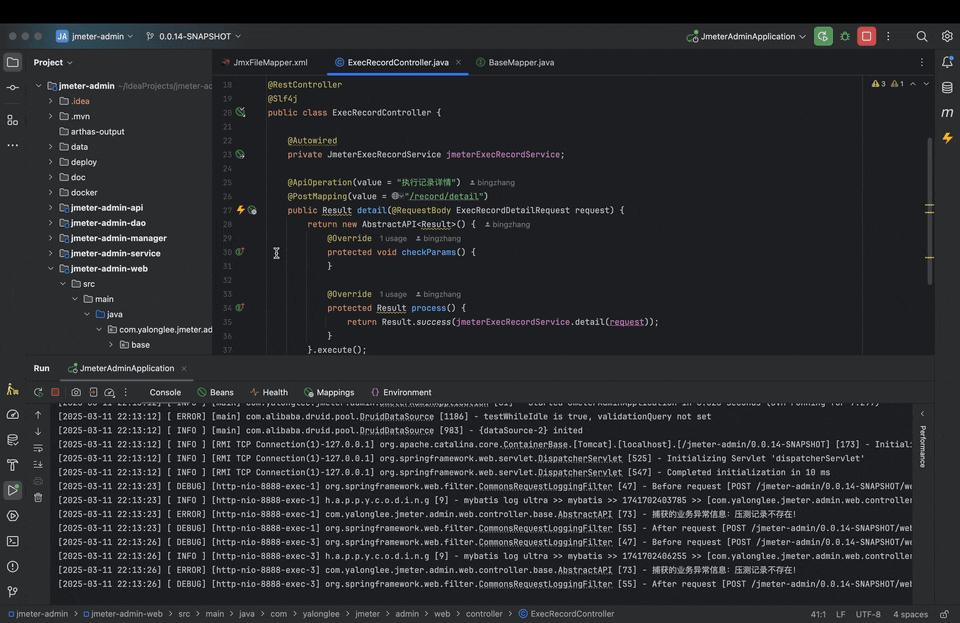Switch to the Beans tab
Image resolution: width=960 pixels, height=623 pixels.
215,392
